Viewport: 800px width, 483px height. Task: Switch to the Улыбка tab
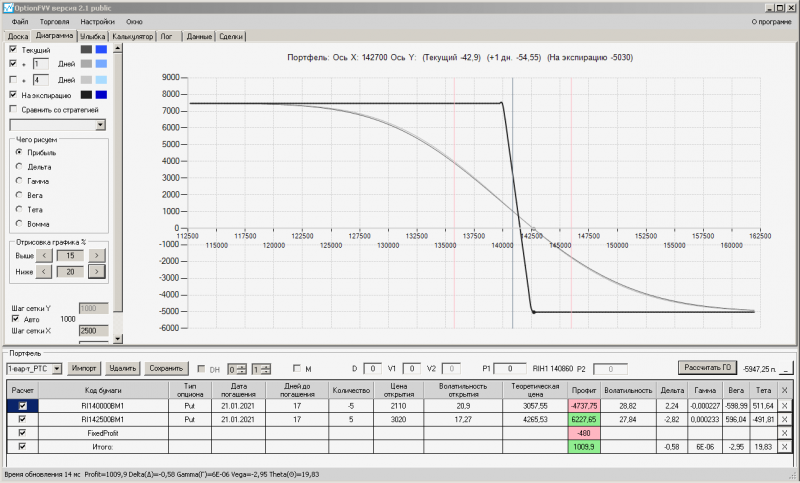point(93,36)
